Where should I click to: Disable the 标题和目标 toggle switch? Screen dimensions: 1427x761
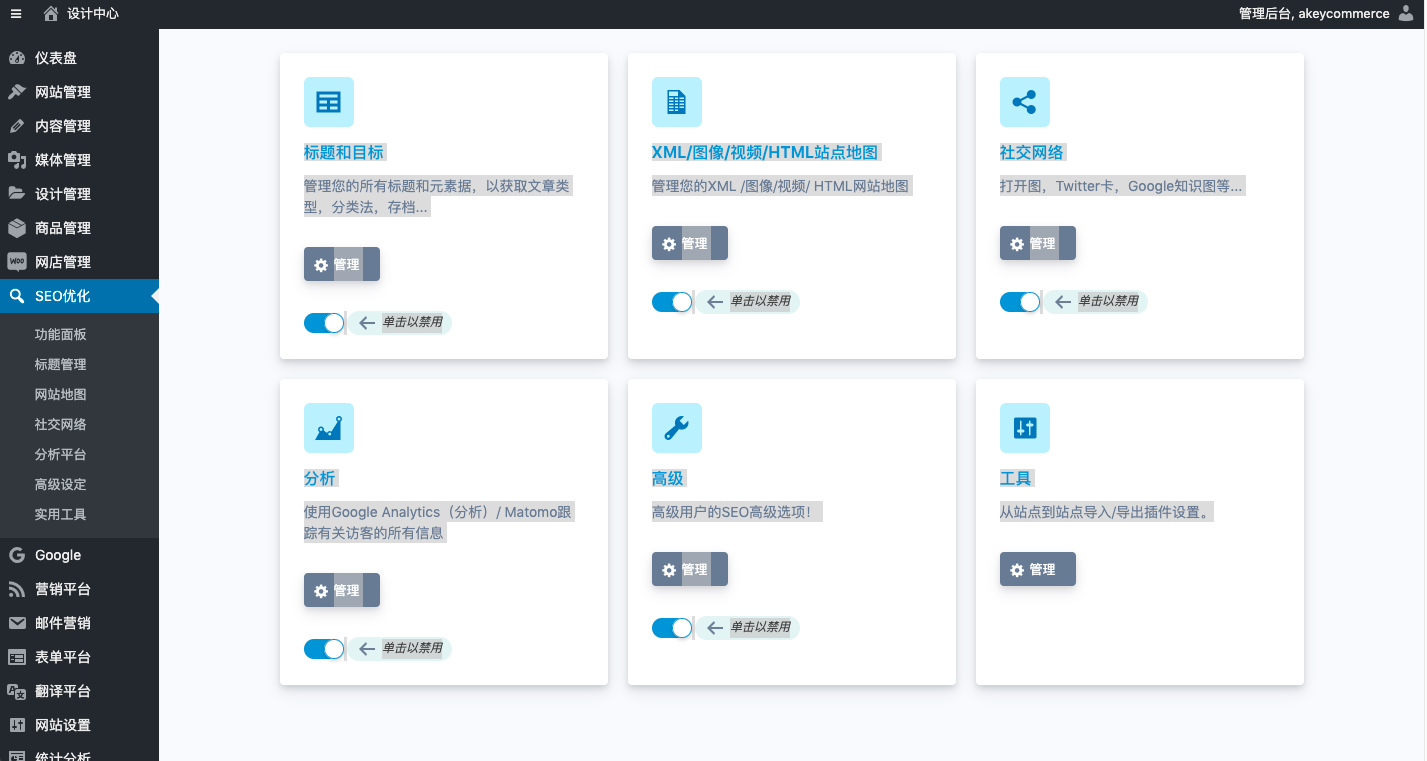pos(324,323)
